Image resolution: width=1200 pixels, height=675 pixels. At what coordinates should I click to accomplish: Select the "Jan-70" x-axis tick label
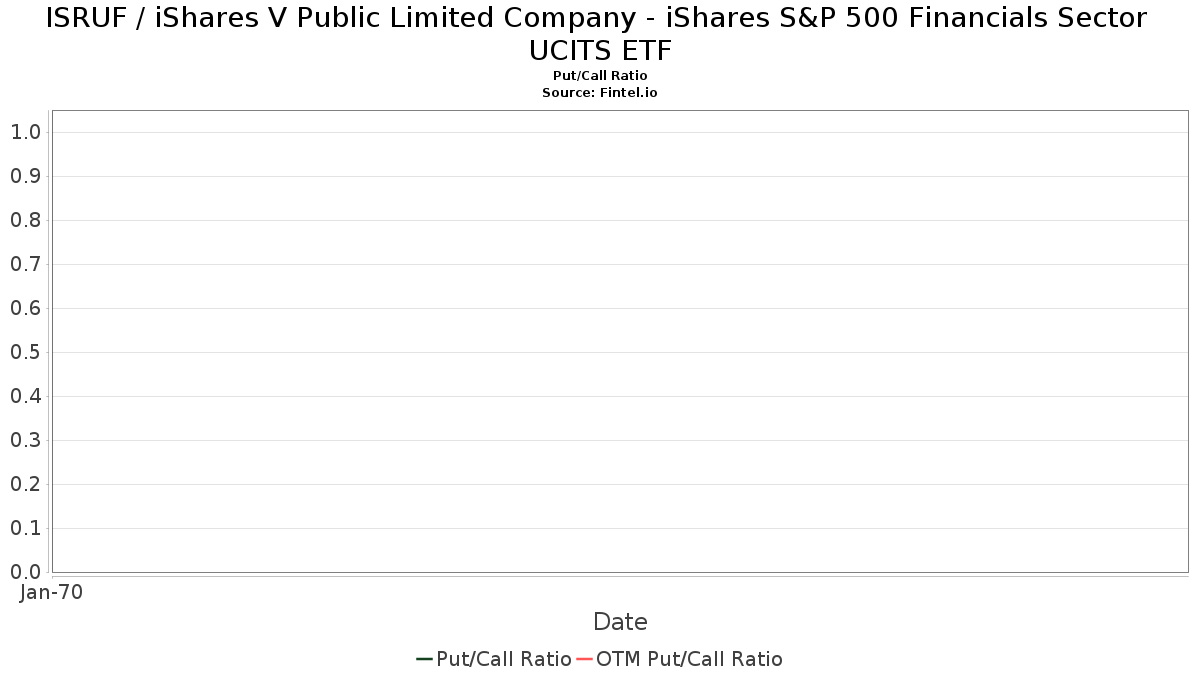(x=52, y=592)
